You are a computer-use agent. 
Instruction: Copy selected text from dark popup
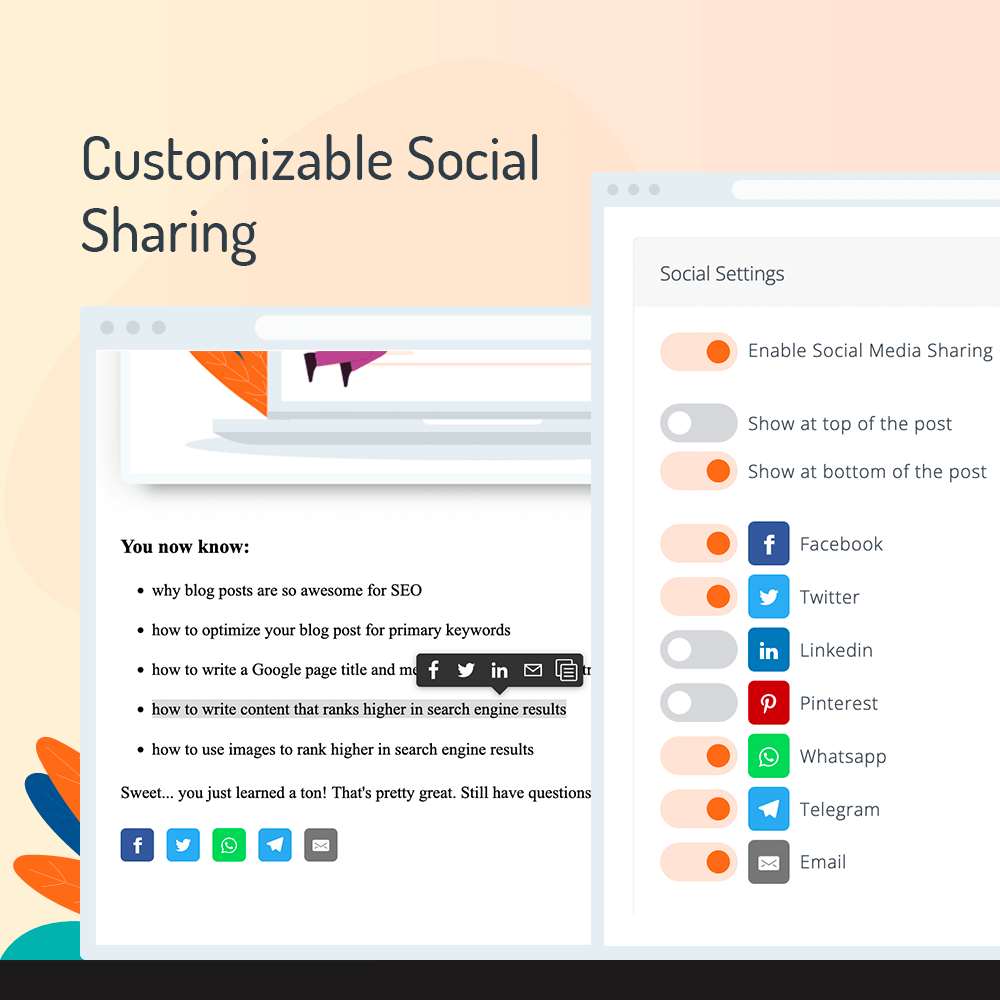coord(566,670)
